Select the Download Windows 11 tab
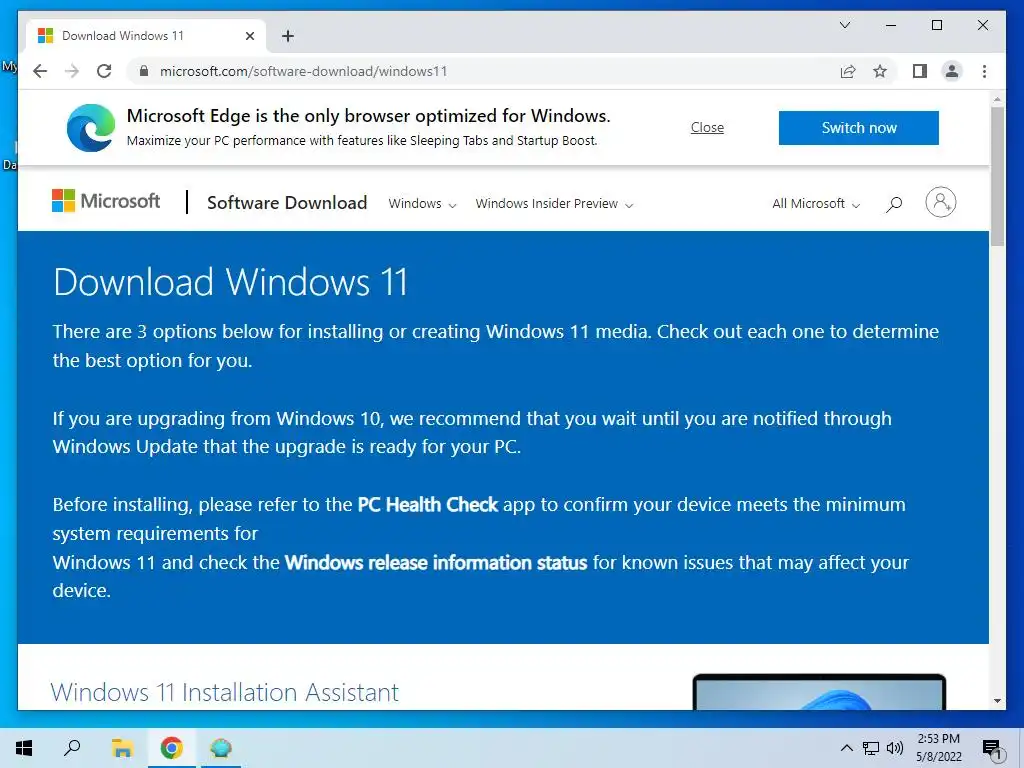Screen dimensions: 1024x768 145,36
